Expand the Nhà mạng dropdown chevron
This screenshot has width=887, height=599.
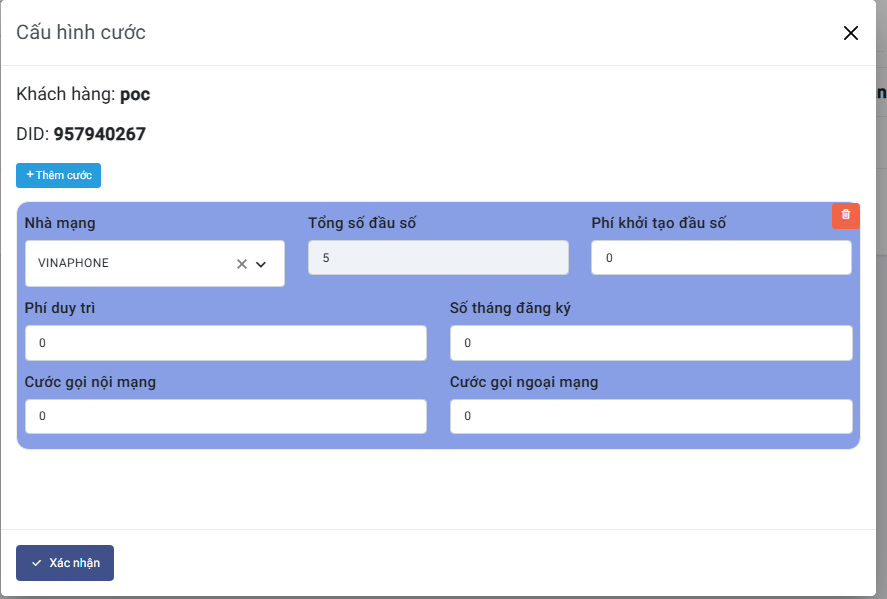(261, 264)
